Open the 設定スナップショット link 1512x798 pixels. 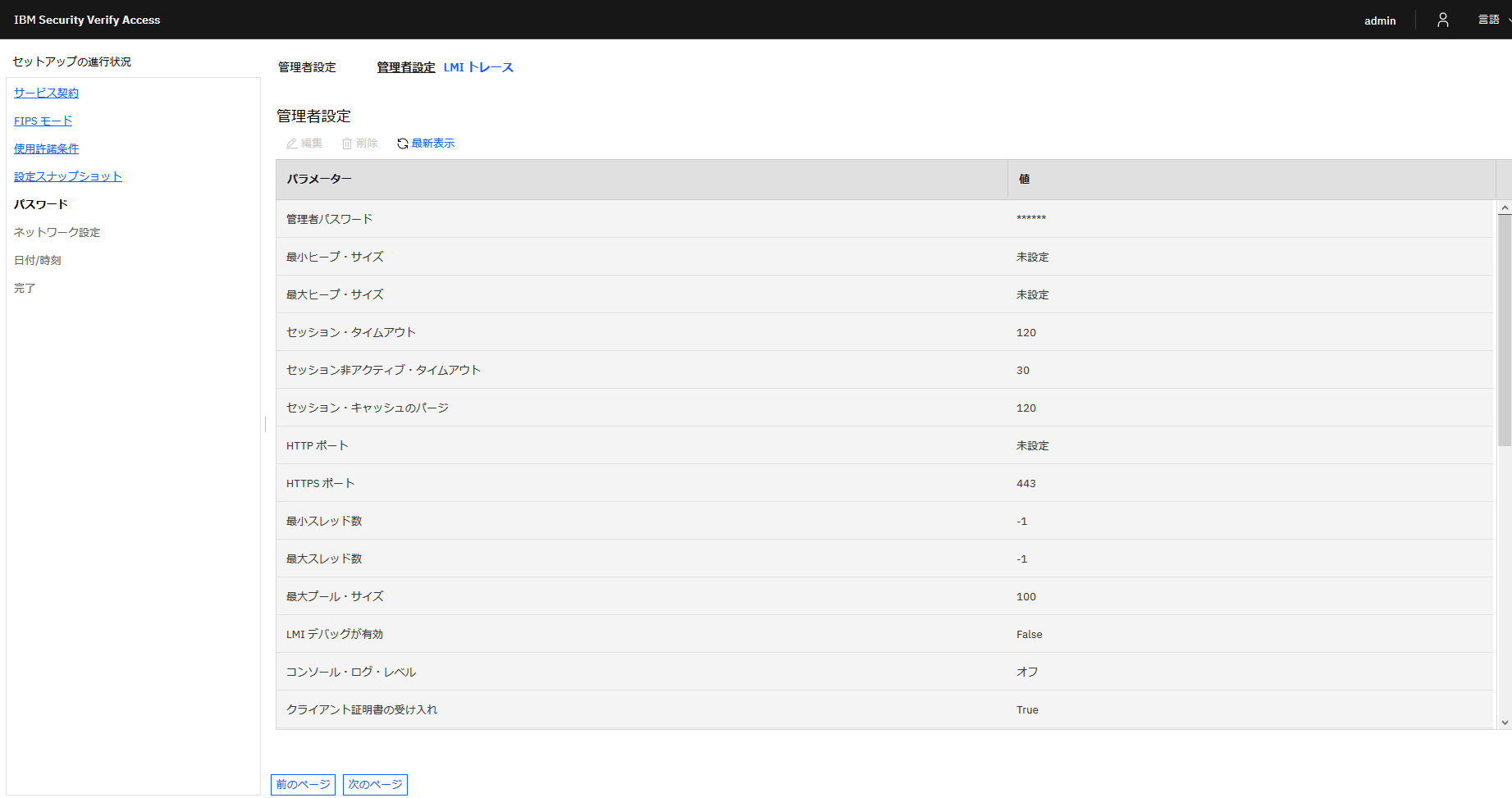click(x=67, y=176)
